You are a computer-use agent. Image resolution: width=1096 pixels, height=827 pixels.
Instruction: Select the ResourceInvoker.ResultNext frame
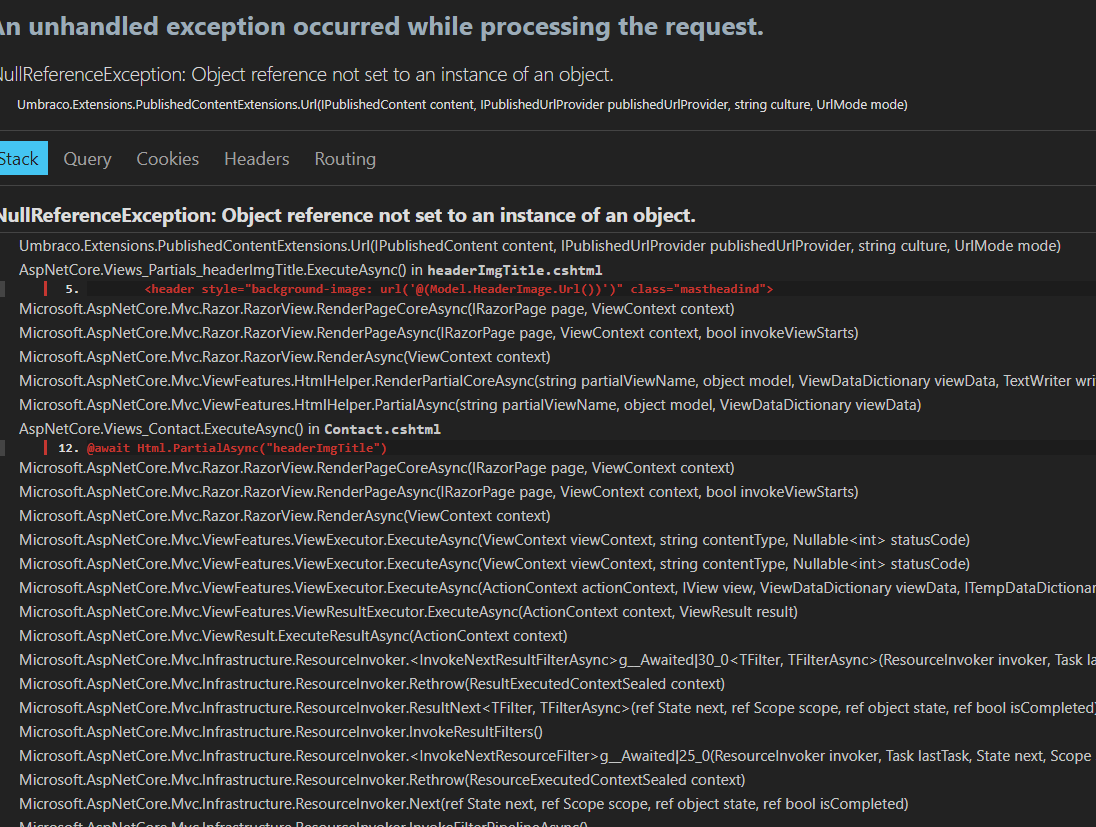tap(557, 708)
